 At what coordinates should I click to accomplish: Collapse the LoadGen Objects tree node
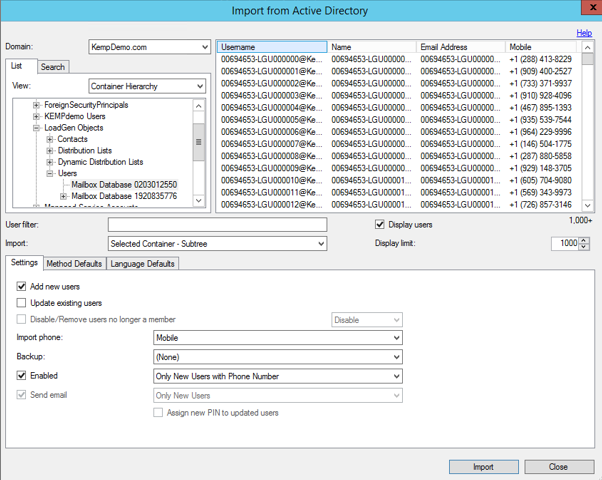tap(36, 128)
